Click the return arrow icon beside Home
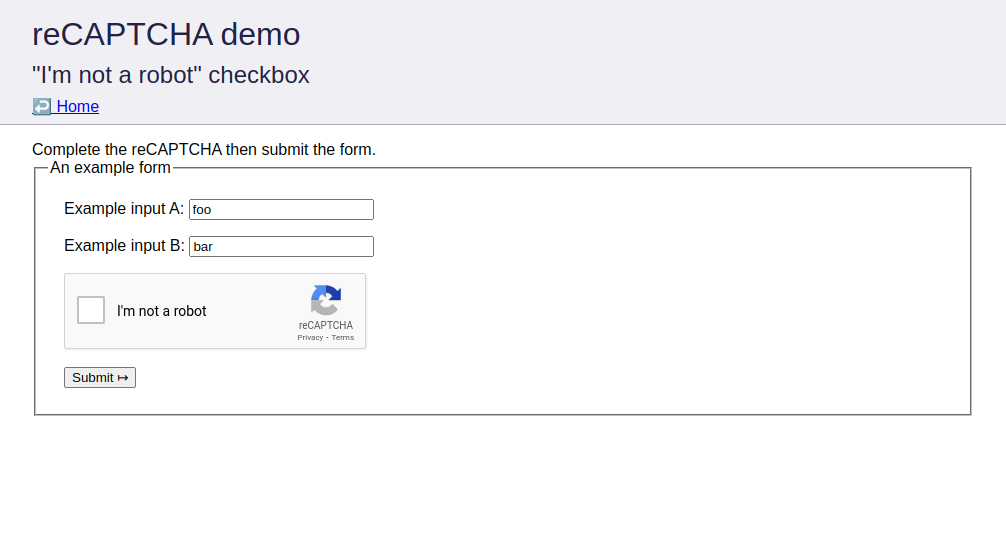Image resolution: width=1006 pixels, height=547 pixels. 42,106
